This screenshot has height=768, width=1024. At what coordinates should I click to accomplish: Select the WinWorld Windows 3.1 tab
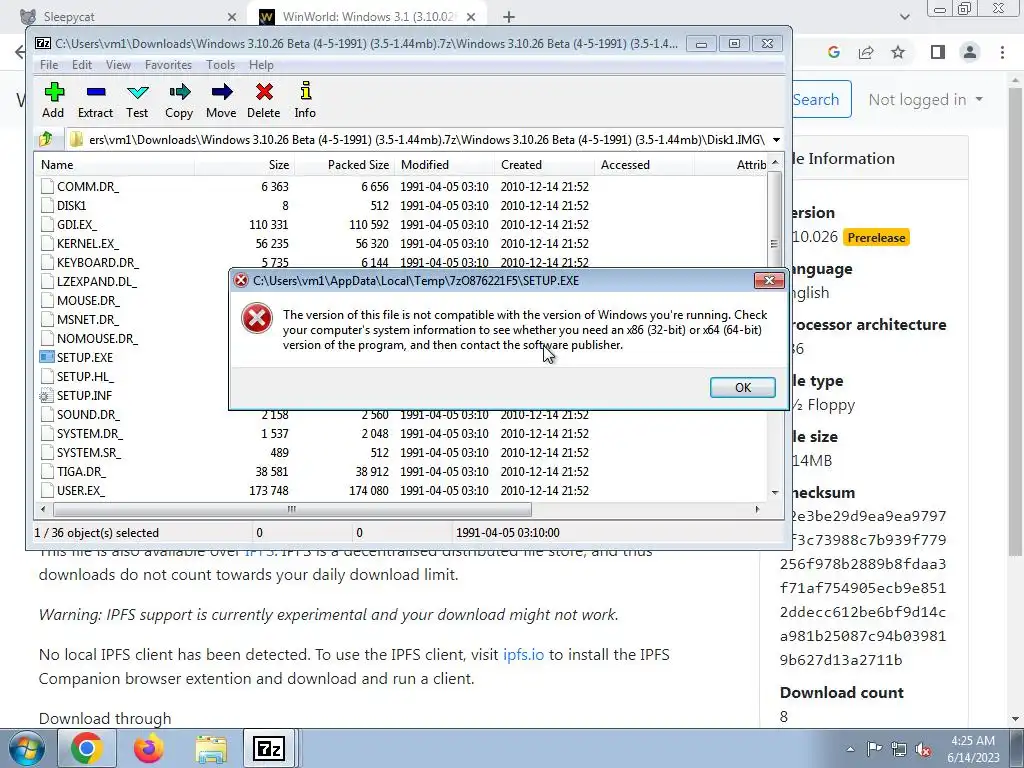click(367, 17)
